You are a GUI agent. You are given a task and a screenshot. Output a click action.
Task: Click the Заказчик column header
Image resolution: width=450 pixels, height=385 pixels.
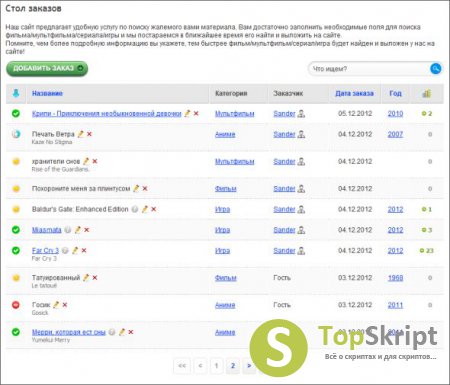(288, 93)
